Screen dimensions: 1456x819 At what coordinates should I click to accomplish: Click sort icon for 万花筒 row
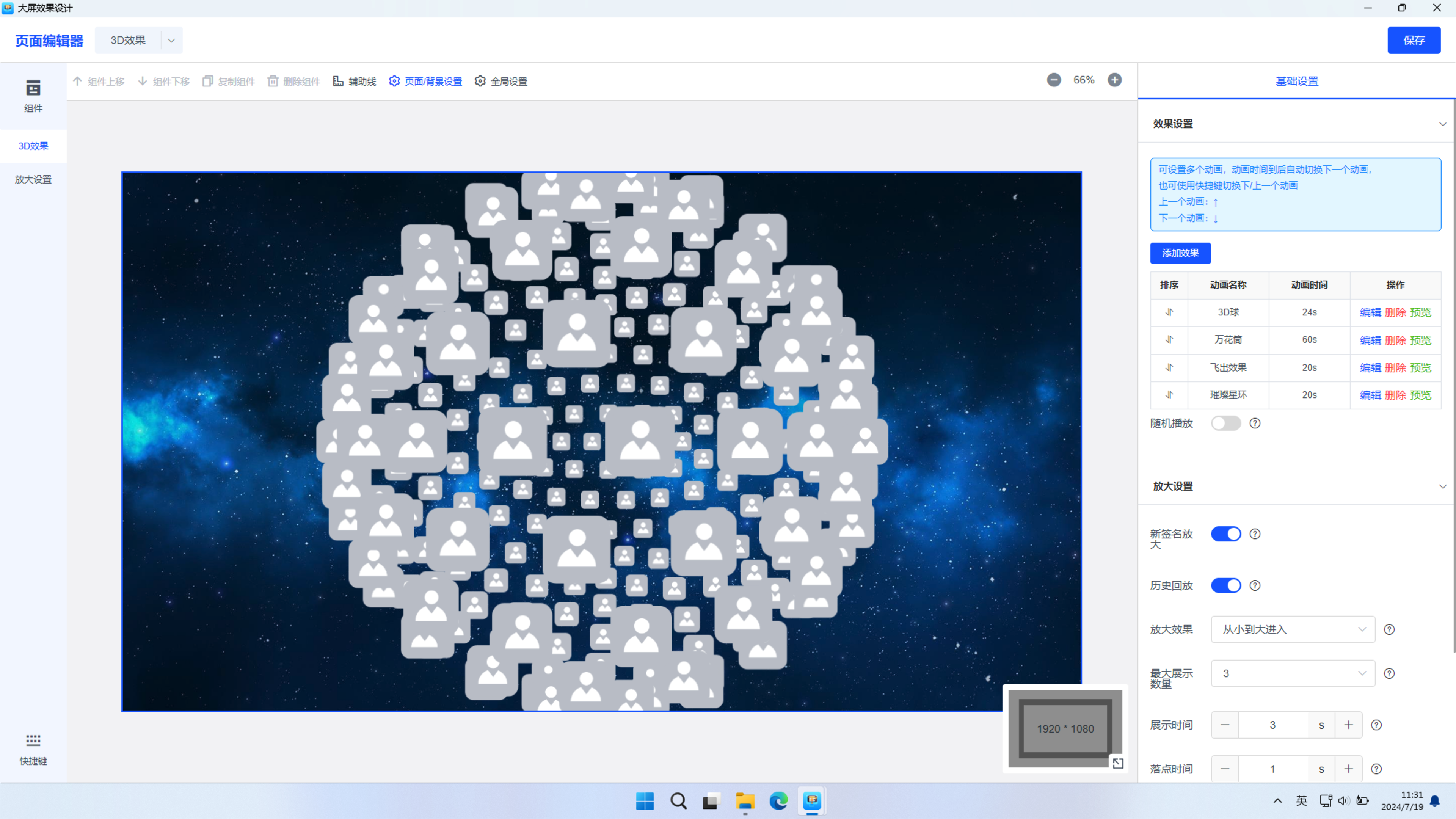coord(1169,340)
